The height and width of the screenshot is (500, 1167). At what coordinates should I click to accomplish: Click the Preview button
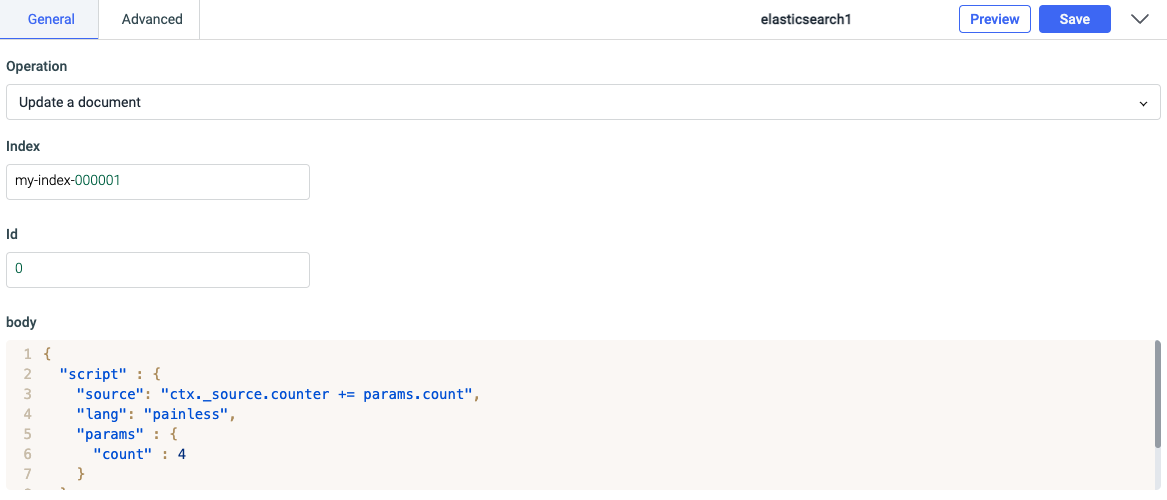coord(994,19)
